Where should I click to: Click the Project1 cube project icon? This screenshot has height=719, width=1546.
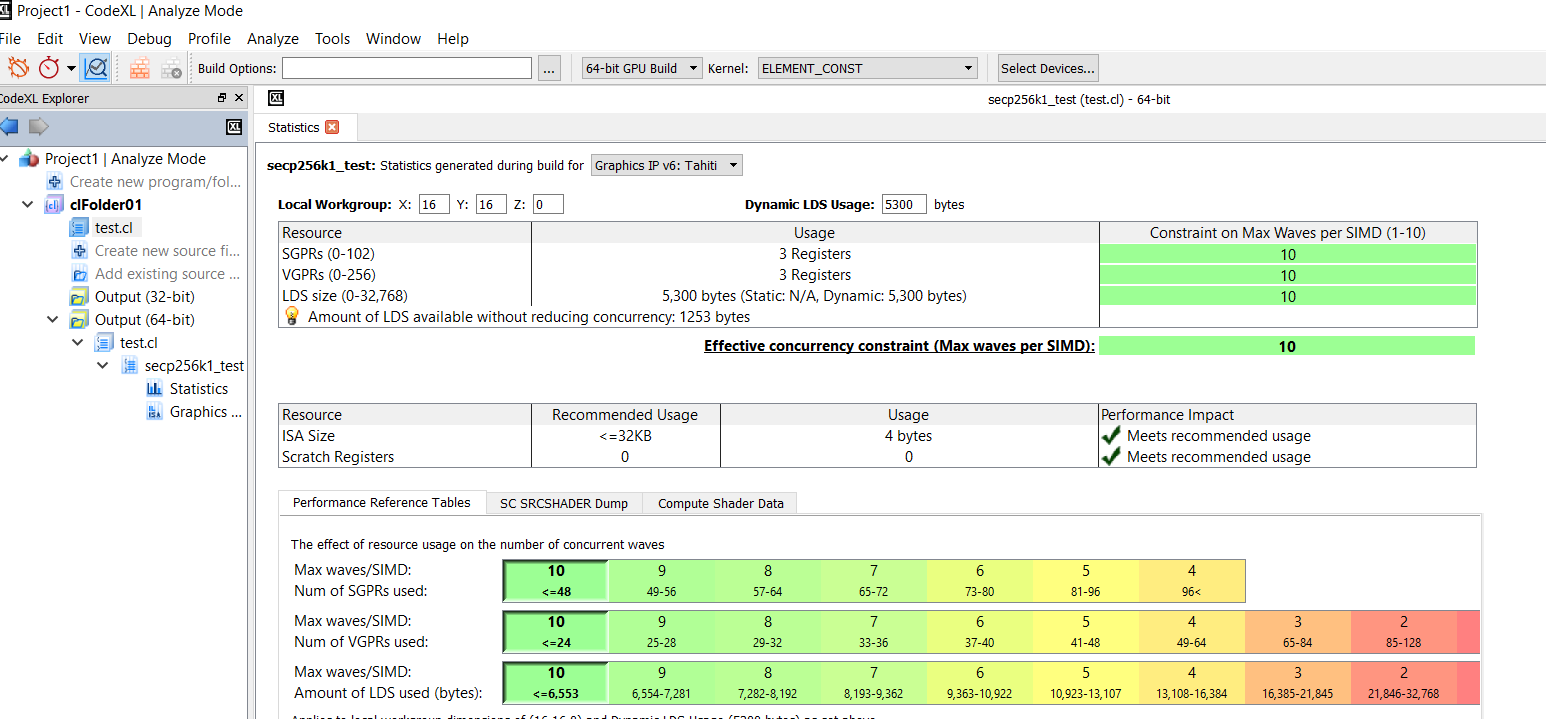[30, 159]
